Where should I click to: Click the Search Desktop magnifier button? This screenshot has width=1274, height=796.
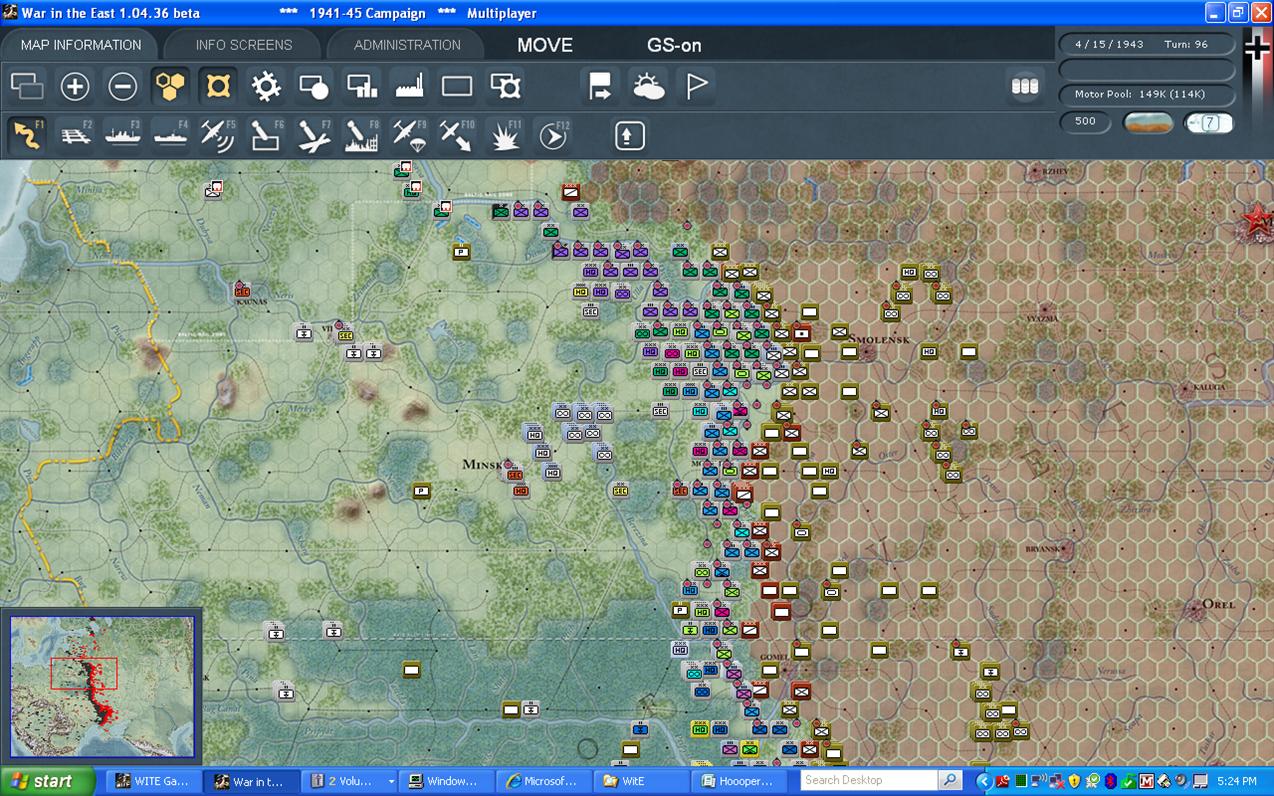tap(951, 780)
